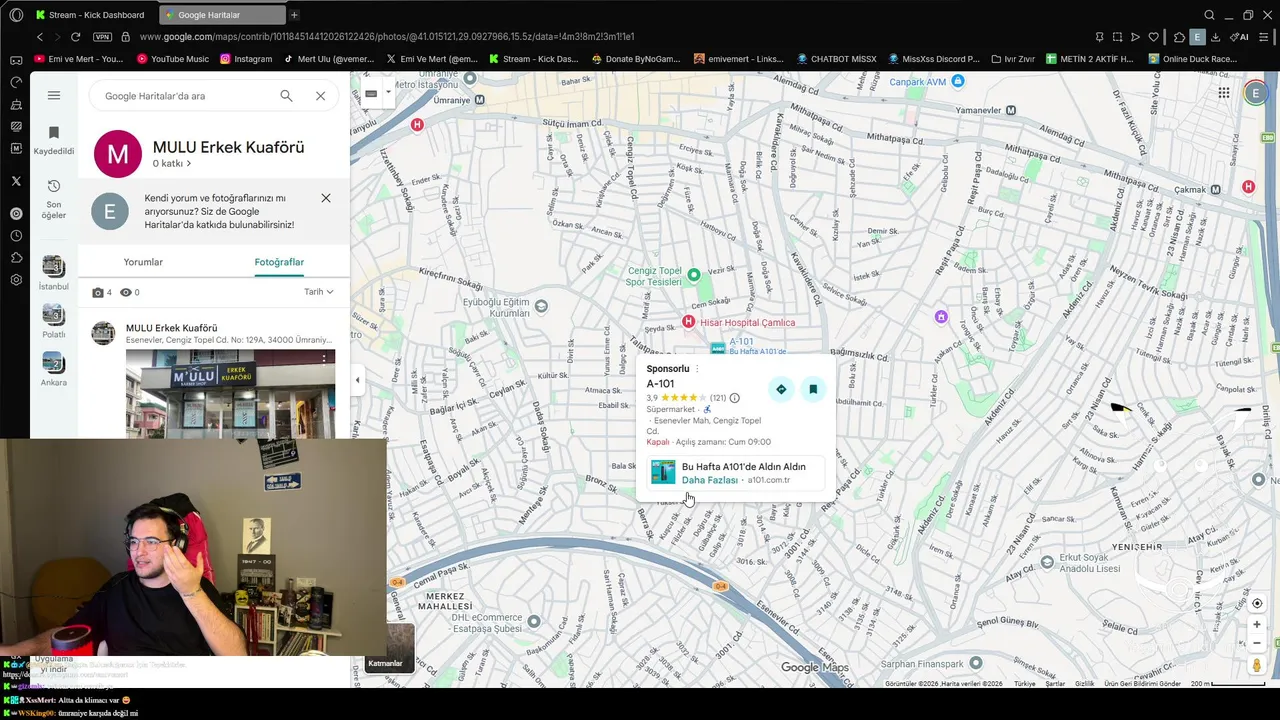
Task: Open the Google account avatar on the map
Action: (x=1256, y=93)
